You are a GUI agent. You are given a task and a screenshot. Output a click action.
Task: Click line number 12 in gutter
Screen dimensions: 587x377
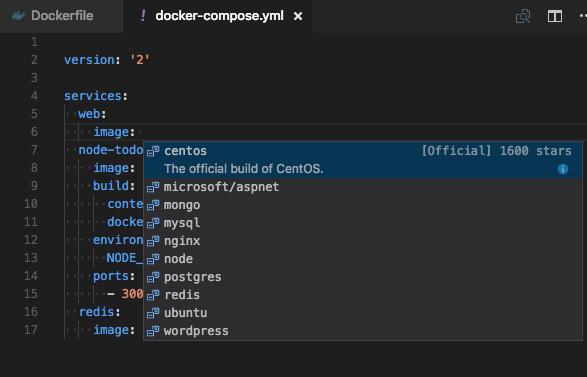tap(31, 240)
